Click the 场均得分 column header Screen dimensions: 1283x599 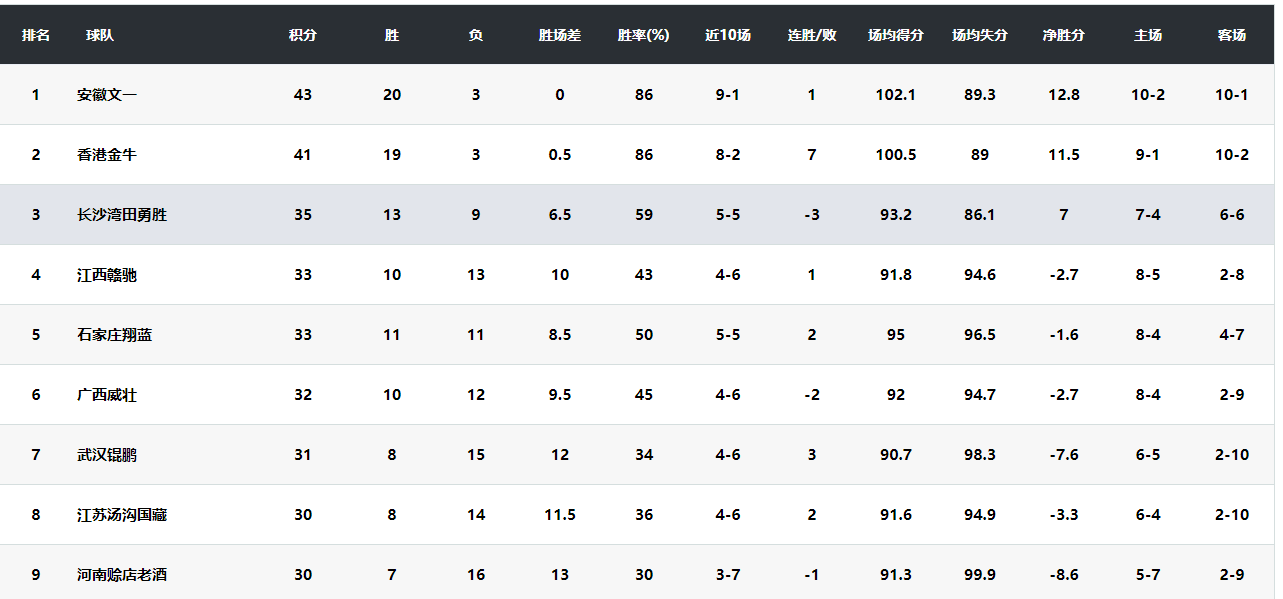point(895,35)
